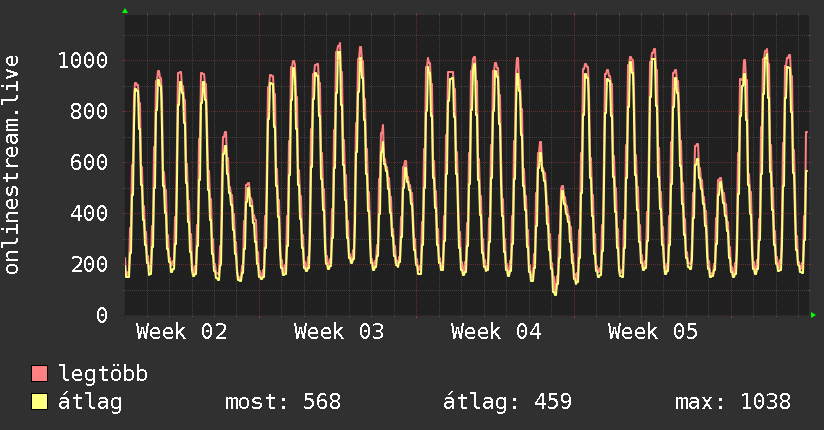The width and height of the screenshot is (824, 430).
Task: Click the 200 y-axis tick label
Action: pos(90,264)
